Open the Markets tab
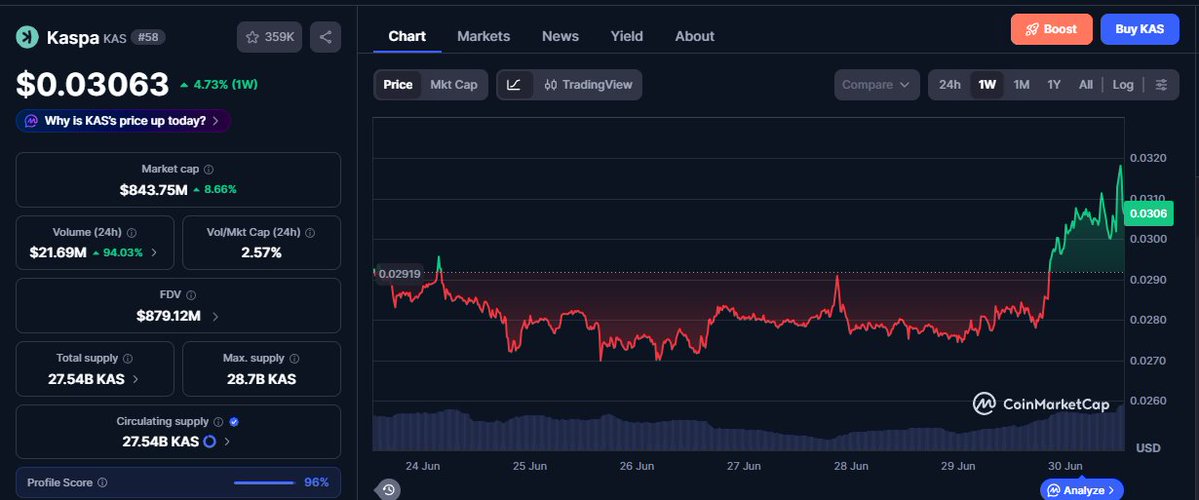 point(483,36)
